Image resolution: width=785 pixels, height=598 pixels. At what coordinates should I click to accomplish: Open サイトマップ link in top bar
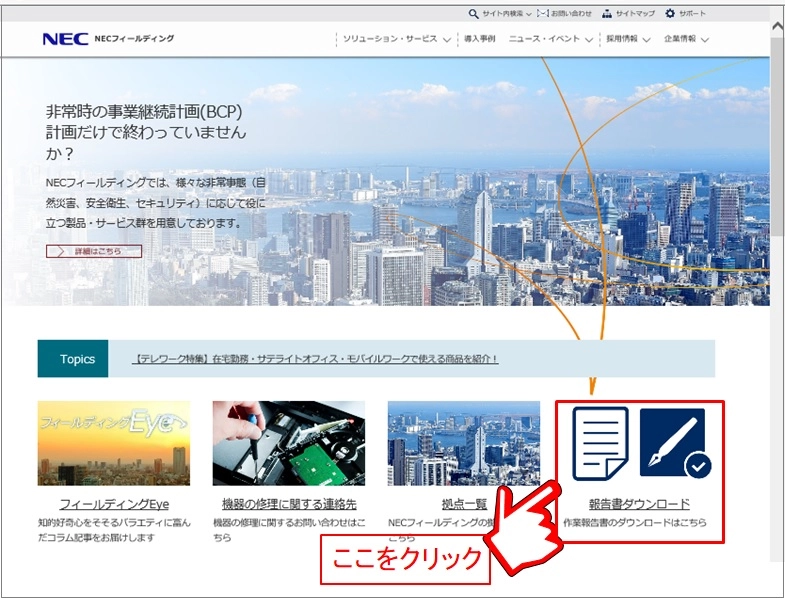tap(635, 14)
